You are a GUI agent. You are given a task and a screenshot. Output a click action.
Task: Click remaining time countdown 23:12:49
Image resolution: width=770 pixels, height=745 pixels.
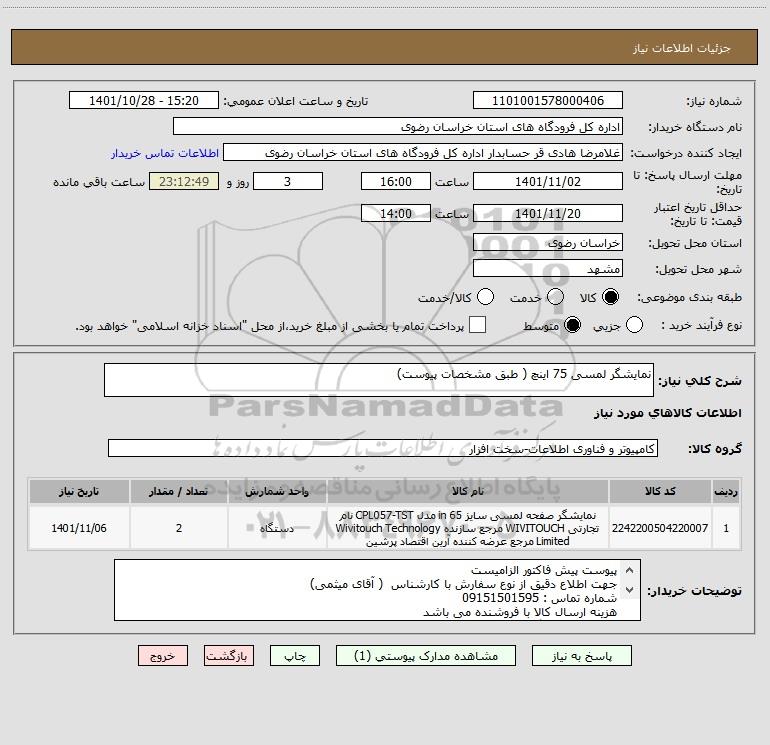pos(184,181)
